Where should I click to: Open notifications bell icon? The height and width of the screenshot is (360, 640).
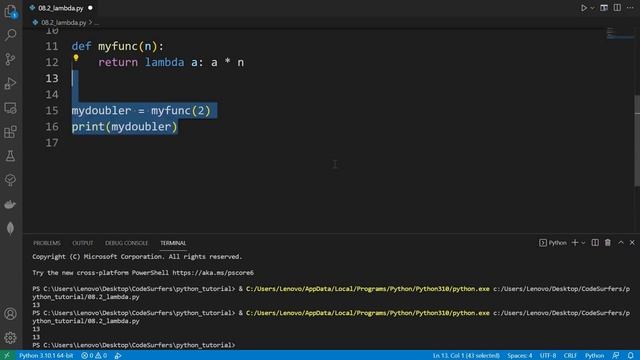pos(631,356)
